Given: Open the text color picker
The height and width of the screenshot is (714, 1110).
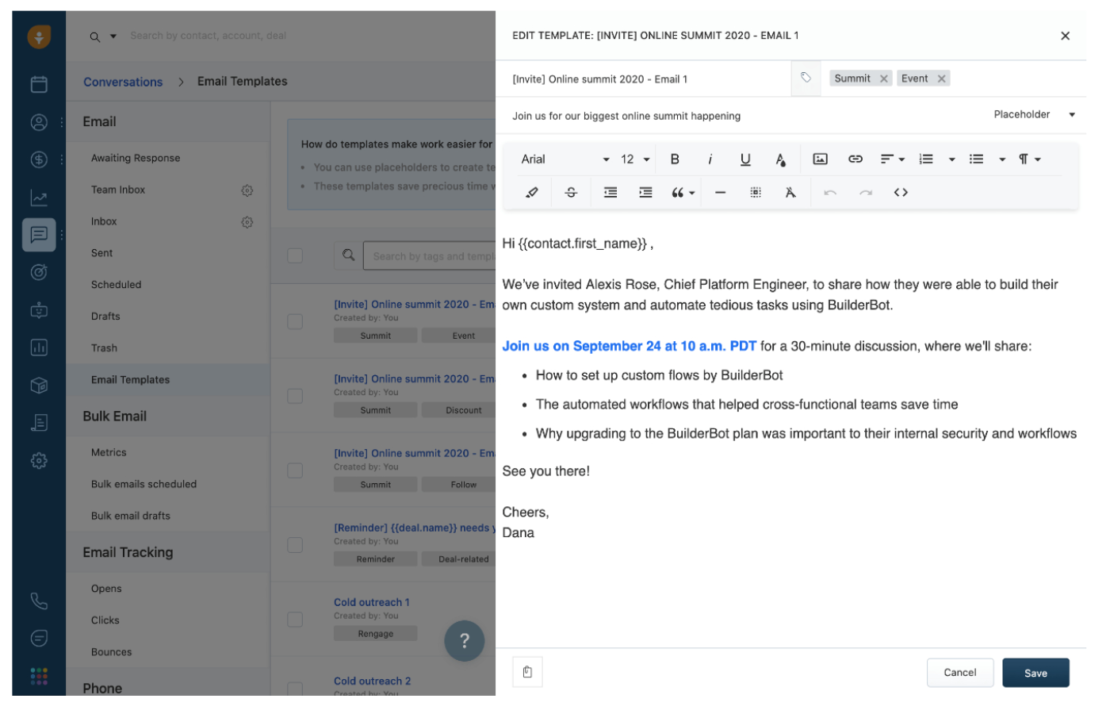Looking at the screenshot, I should click(x=781, y=159).
